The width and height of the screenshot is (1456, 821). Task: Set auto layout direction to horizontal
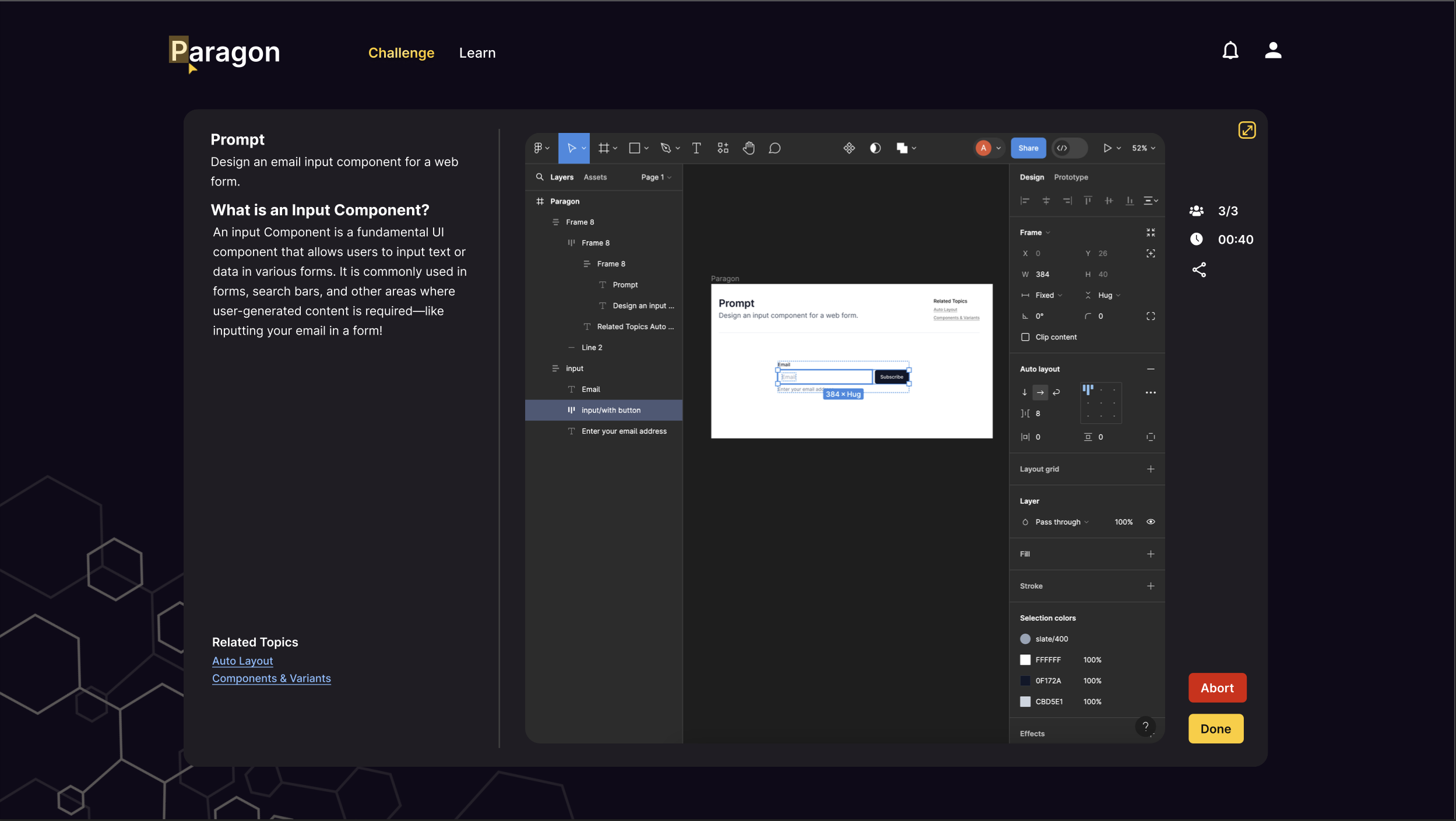[x=1040, y=392]
